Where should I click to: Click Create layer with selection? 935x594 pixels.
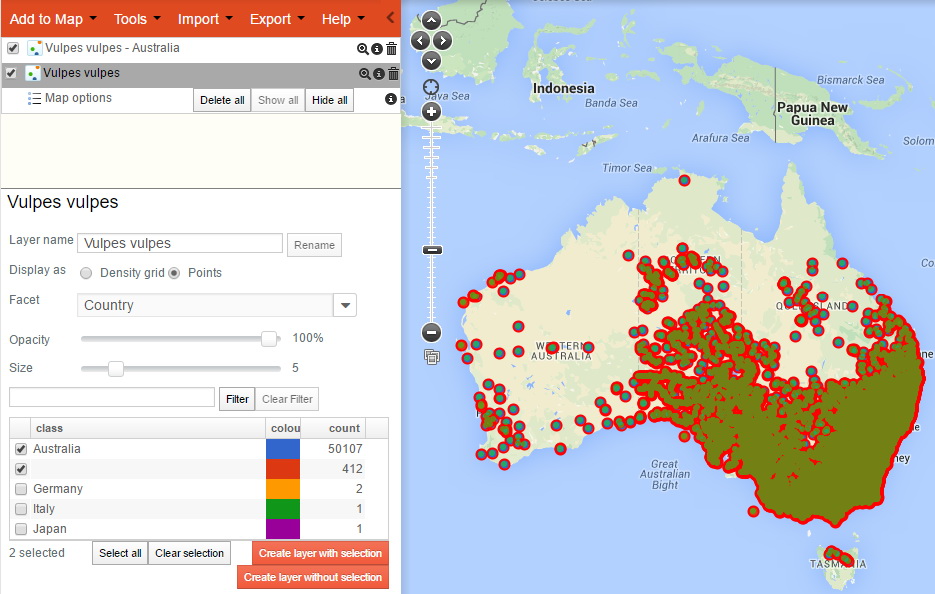[x=319, y=553]
